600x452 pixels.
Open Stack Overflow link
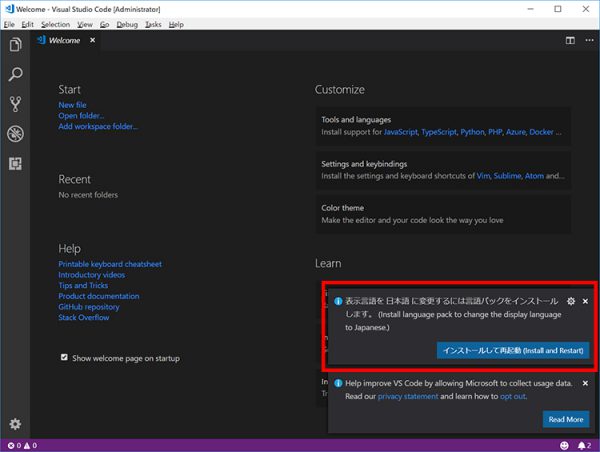click(x=84, y=318)
